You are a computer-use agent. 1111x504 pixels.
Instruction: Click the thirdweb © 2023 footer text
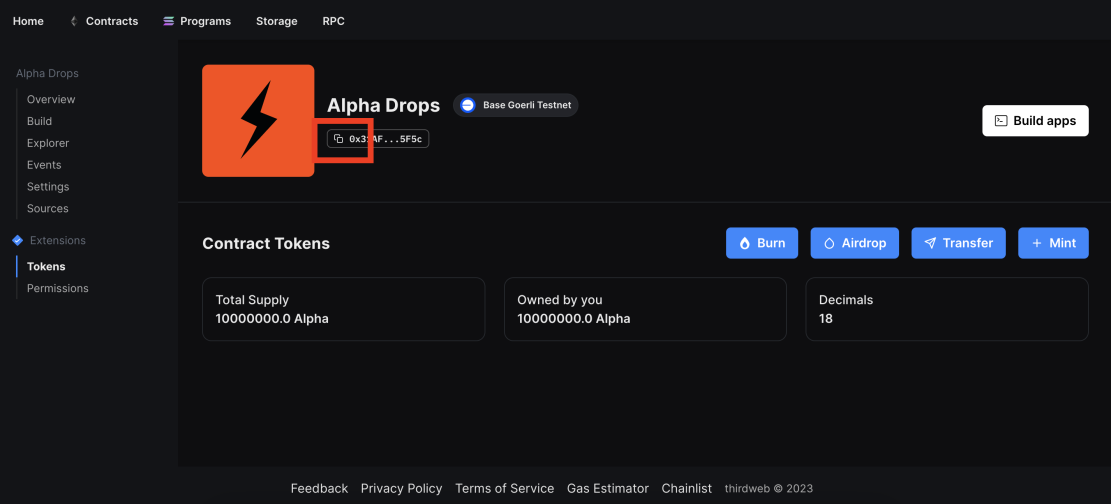pos(769,488)
